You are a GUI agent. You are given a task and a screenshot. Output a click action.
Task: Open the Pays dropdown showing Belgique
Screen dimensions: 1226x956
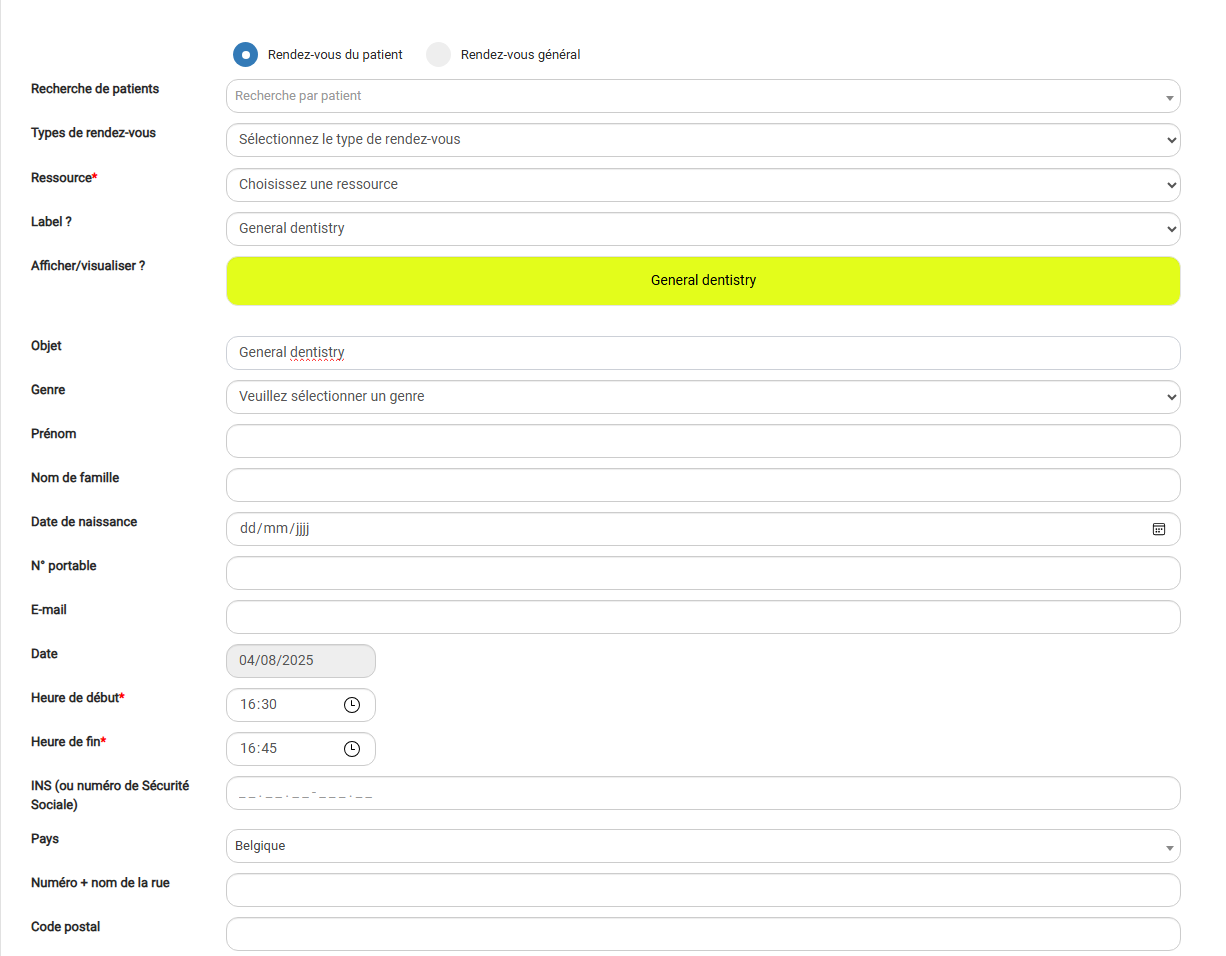pyautogui.click(x=702, y=846)
